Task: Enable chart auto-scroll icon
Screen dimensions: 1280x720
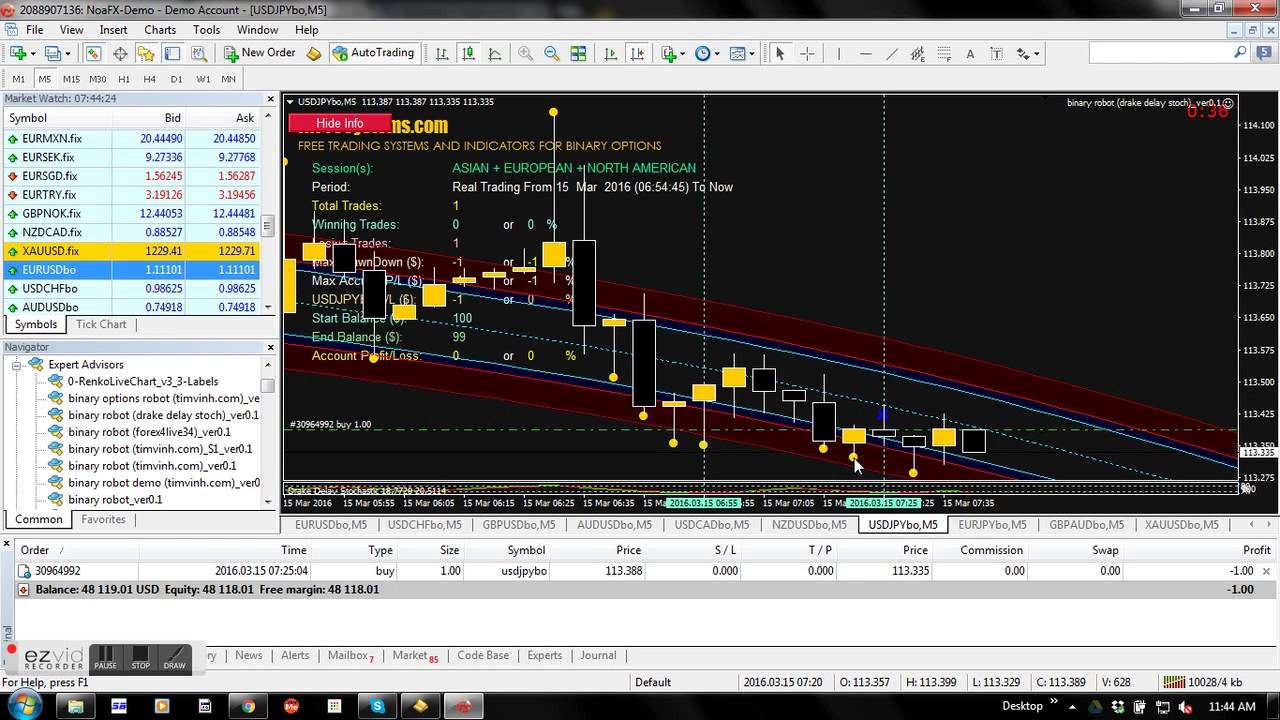Action: pyautogui.click(x=610, y=53)
